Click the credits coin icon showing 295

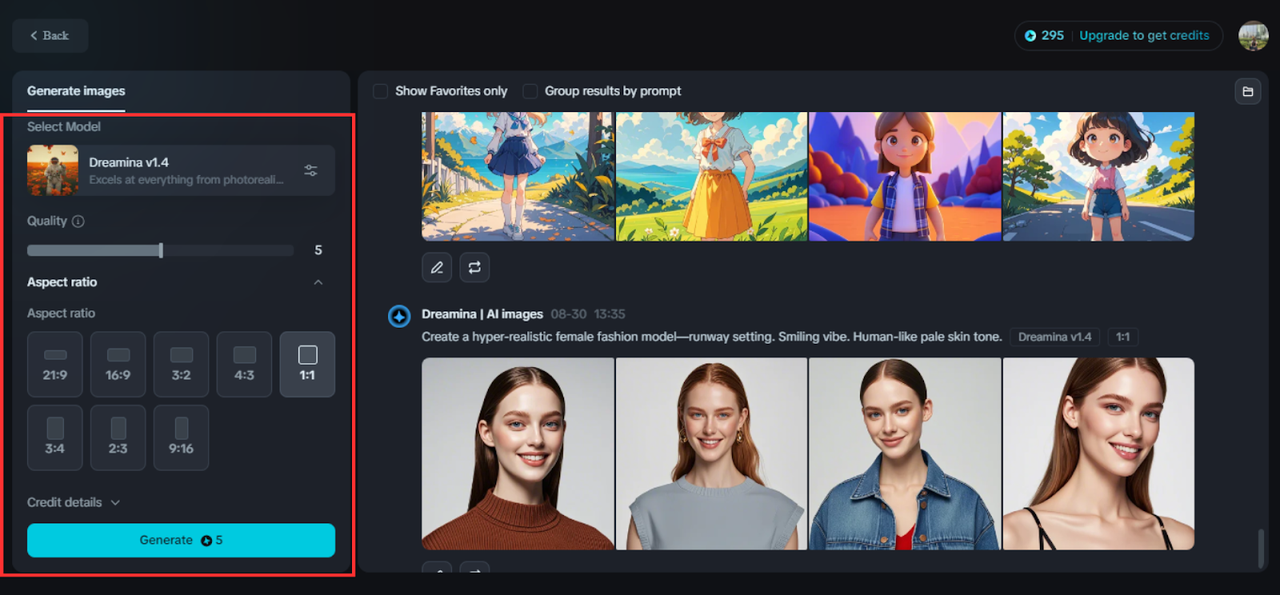[x=1030, y=35]
